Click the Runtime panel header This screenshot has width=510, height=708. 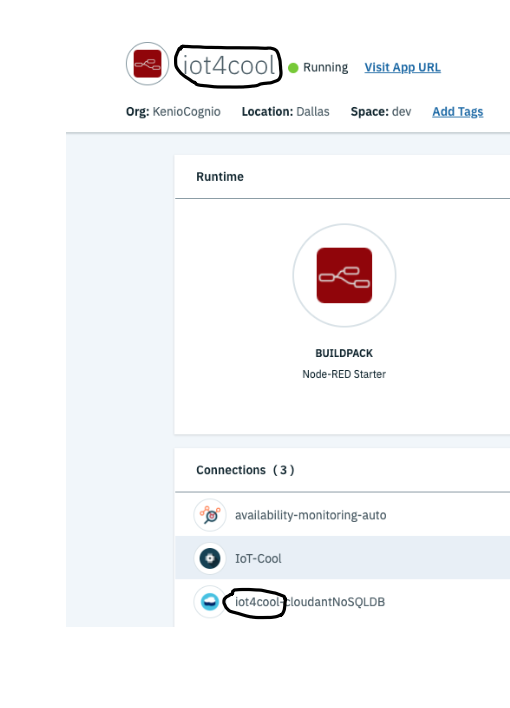click(x=342, y=177)
